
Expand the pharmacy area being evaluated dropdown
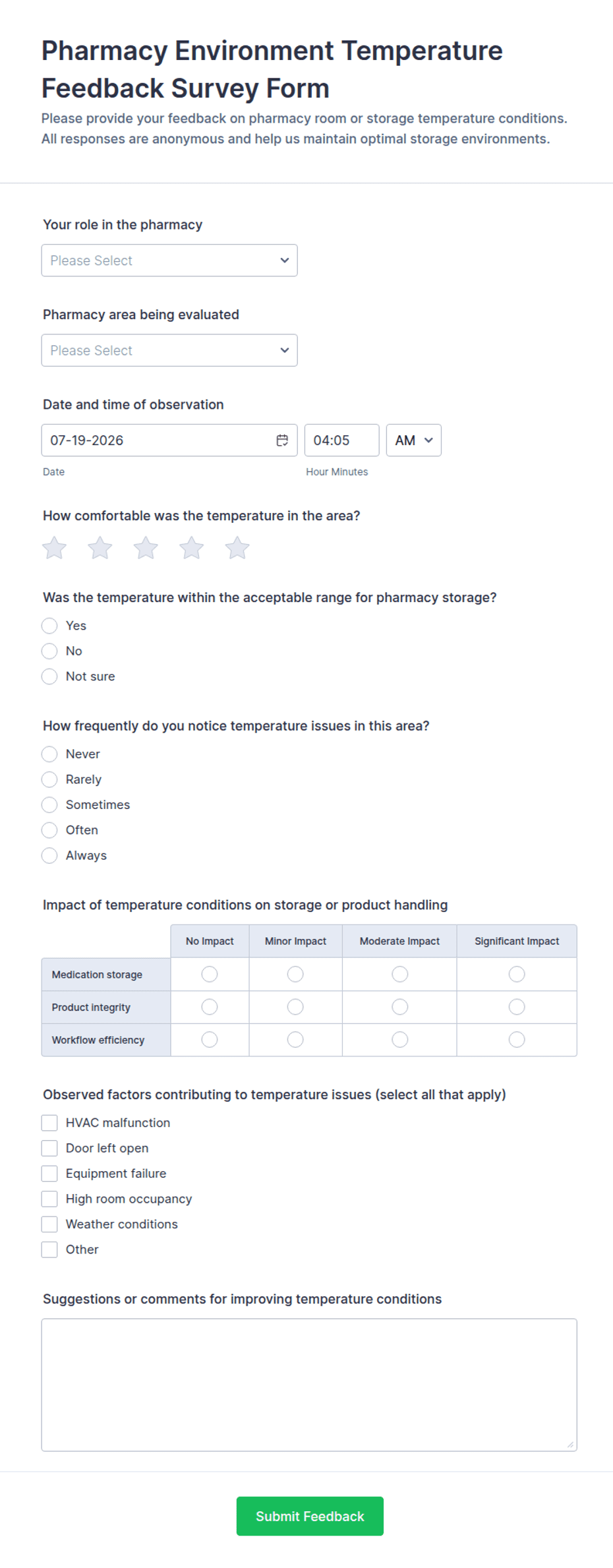click(169, 350)
